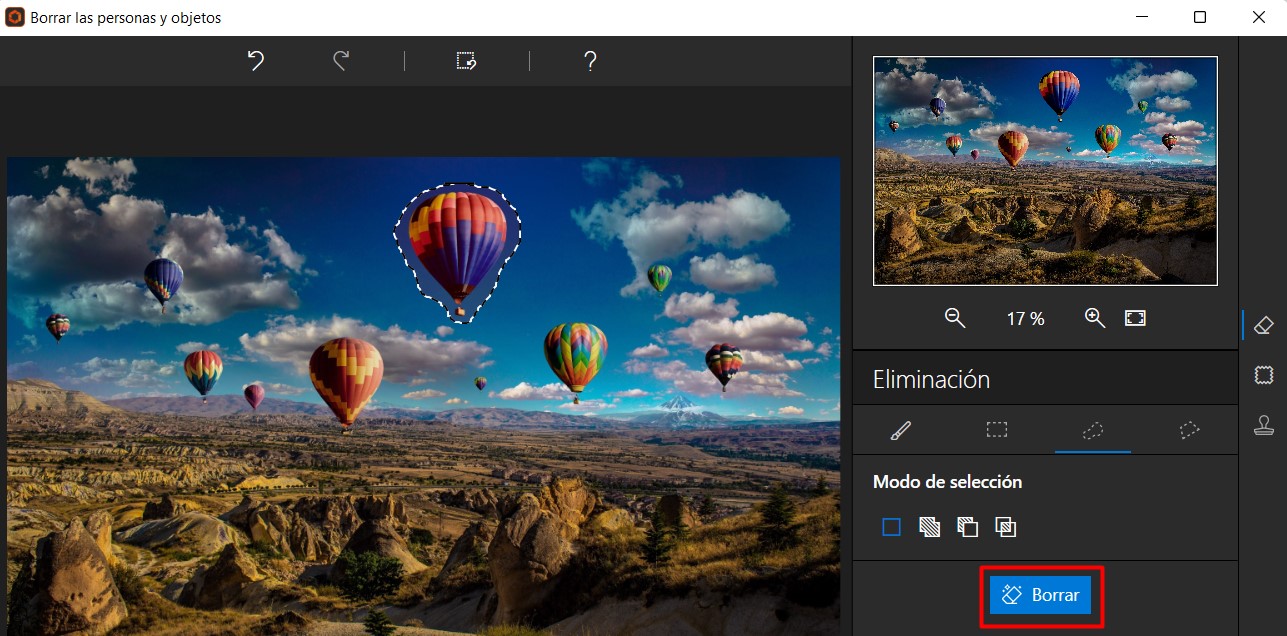This screenshot has height=636, width=1287.
Task: Zoom in with the plus magnifier
Action: (1095, 318)
